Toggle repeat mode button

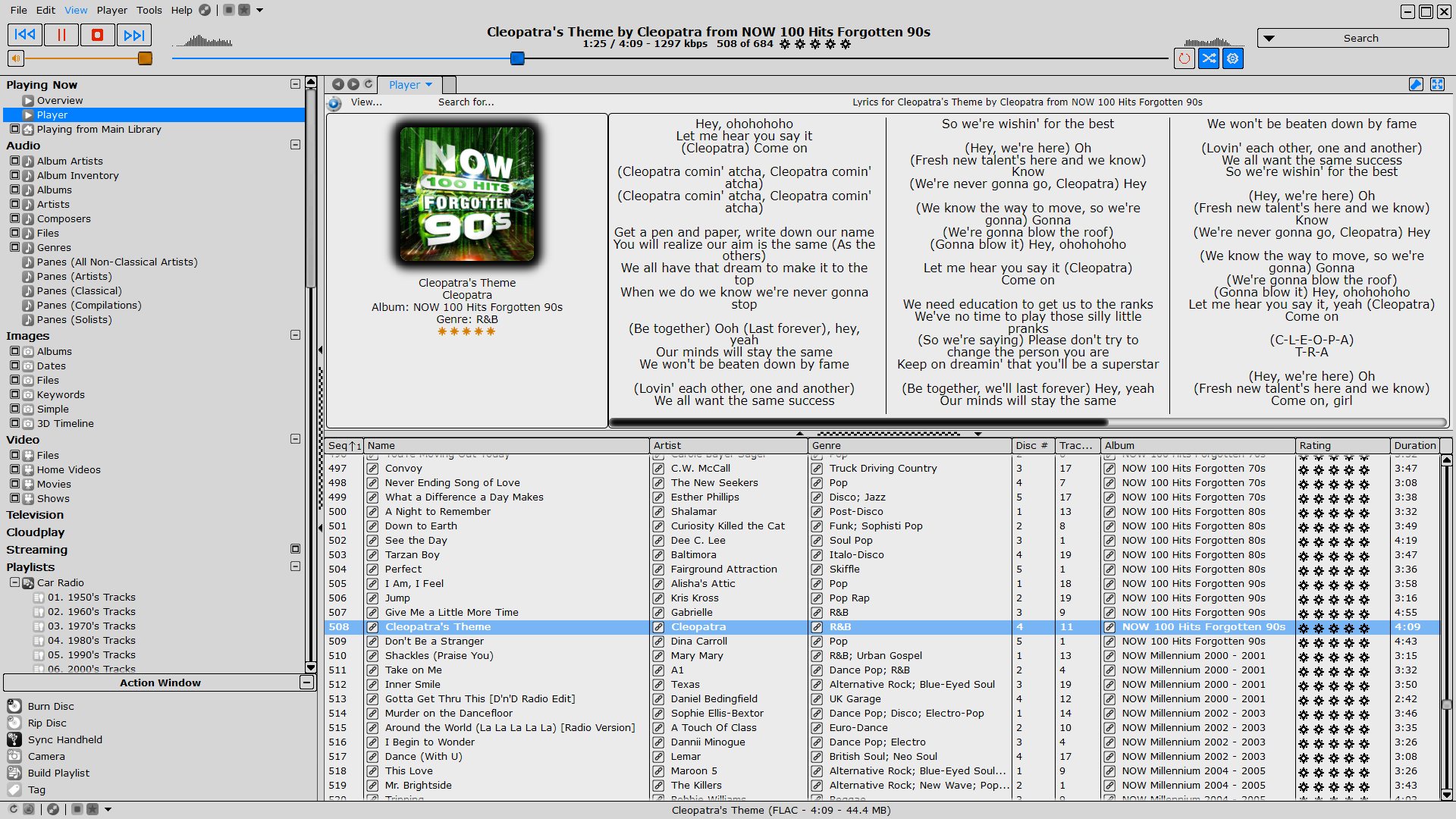click(x=1185, y=58)
